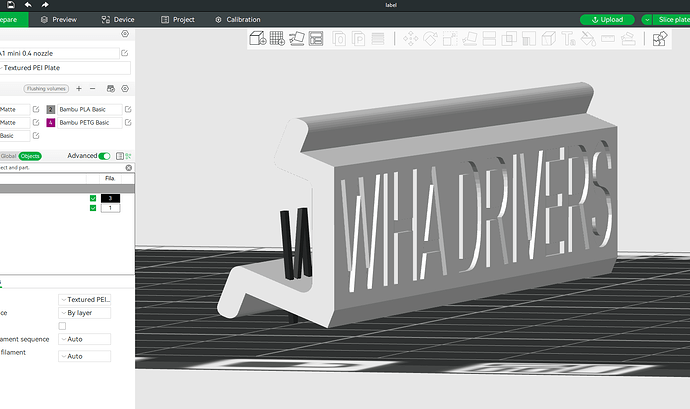The width and height of the screenshot is (690, 409).
Task: Open the Bambu PETG Basic filament dropdown
Action: tap(90, 122)
